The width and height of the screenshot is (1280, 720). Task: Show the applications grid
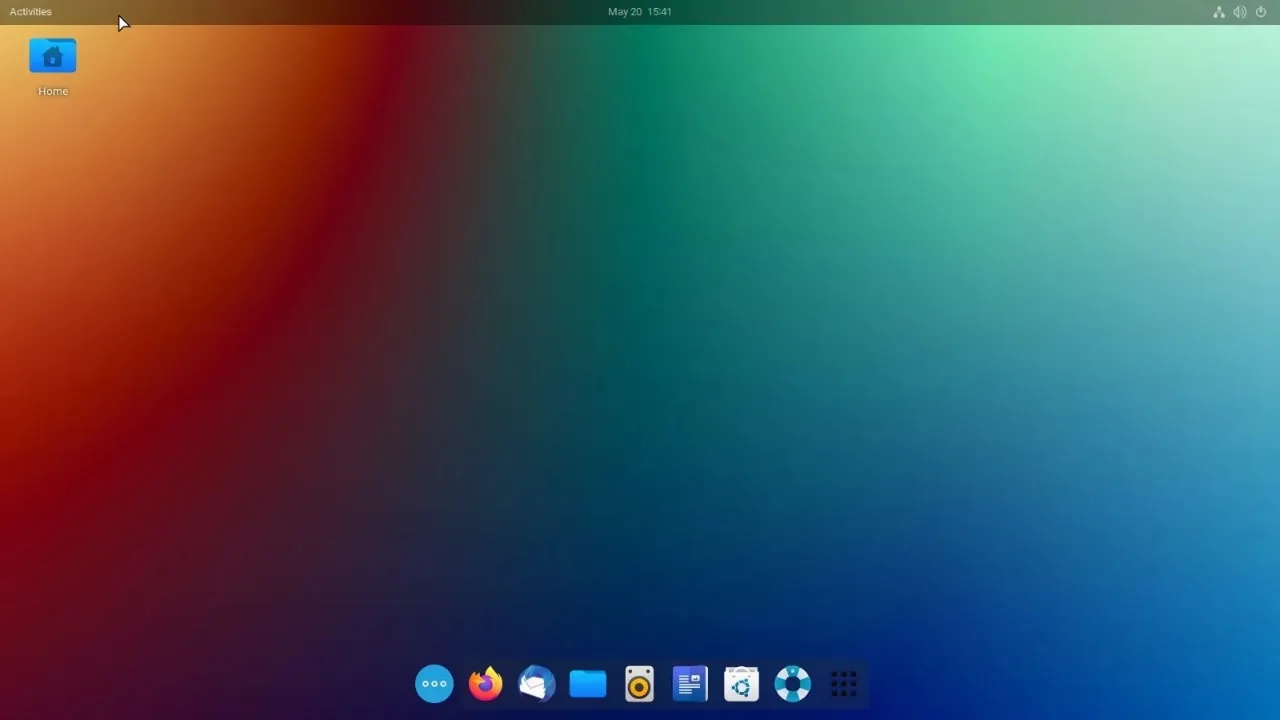tap(844, 684)
